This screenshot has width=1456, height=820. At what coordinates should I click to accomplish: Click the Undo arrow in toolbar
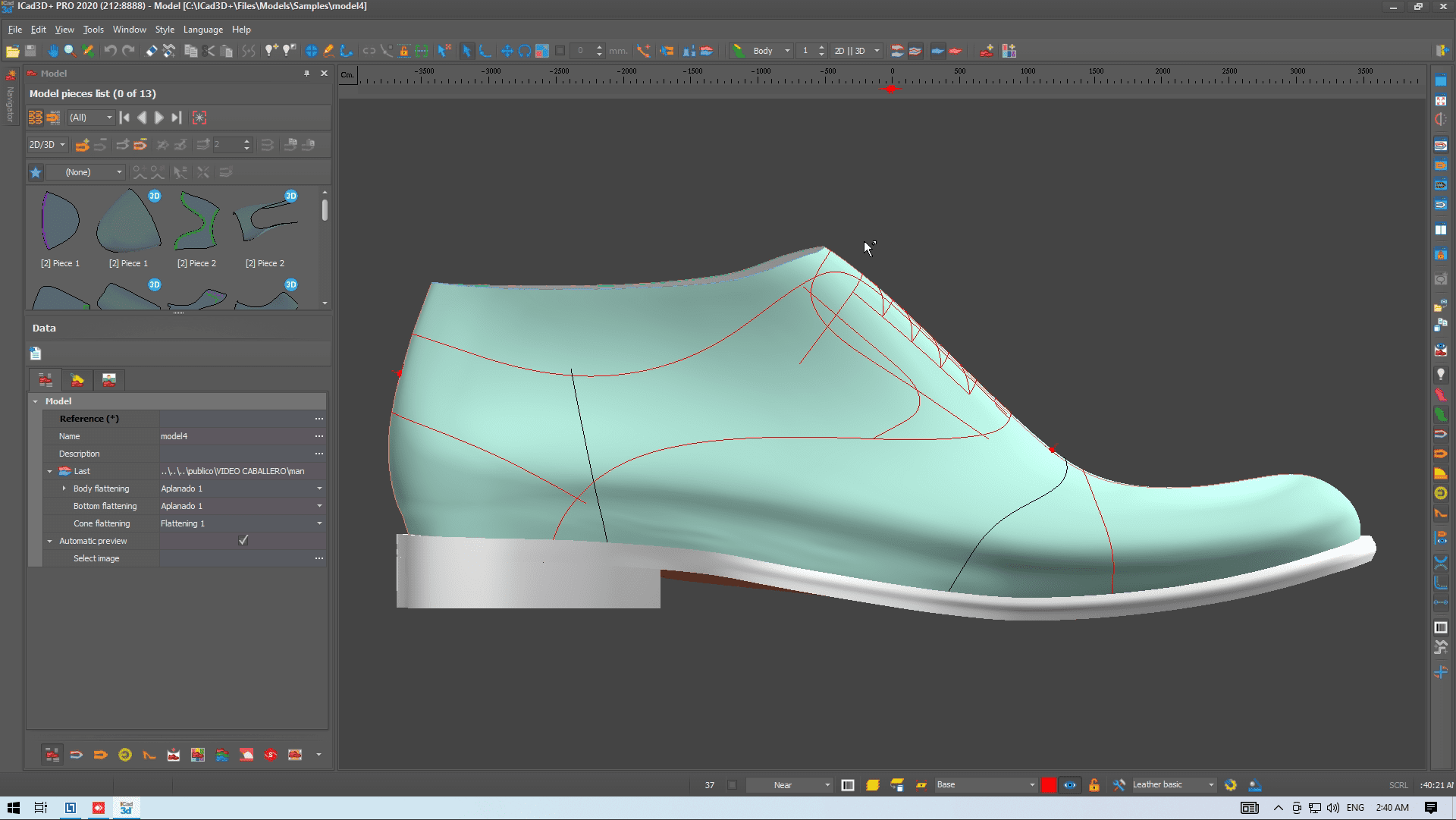[x=110, y=51]
